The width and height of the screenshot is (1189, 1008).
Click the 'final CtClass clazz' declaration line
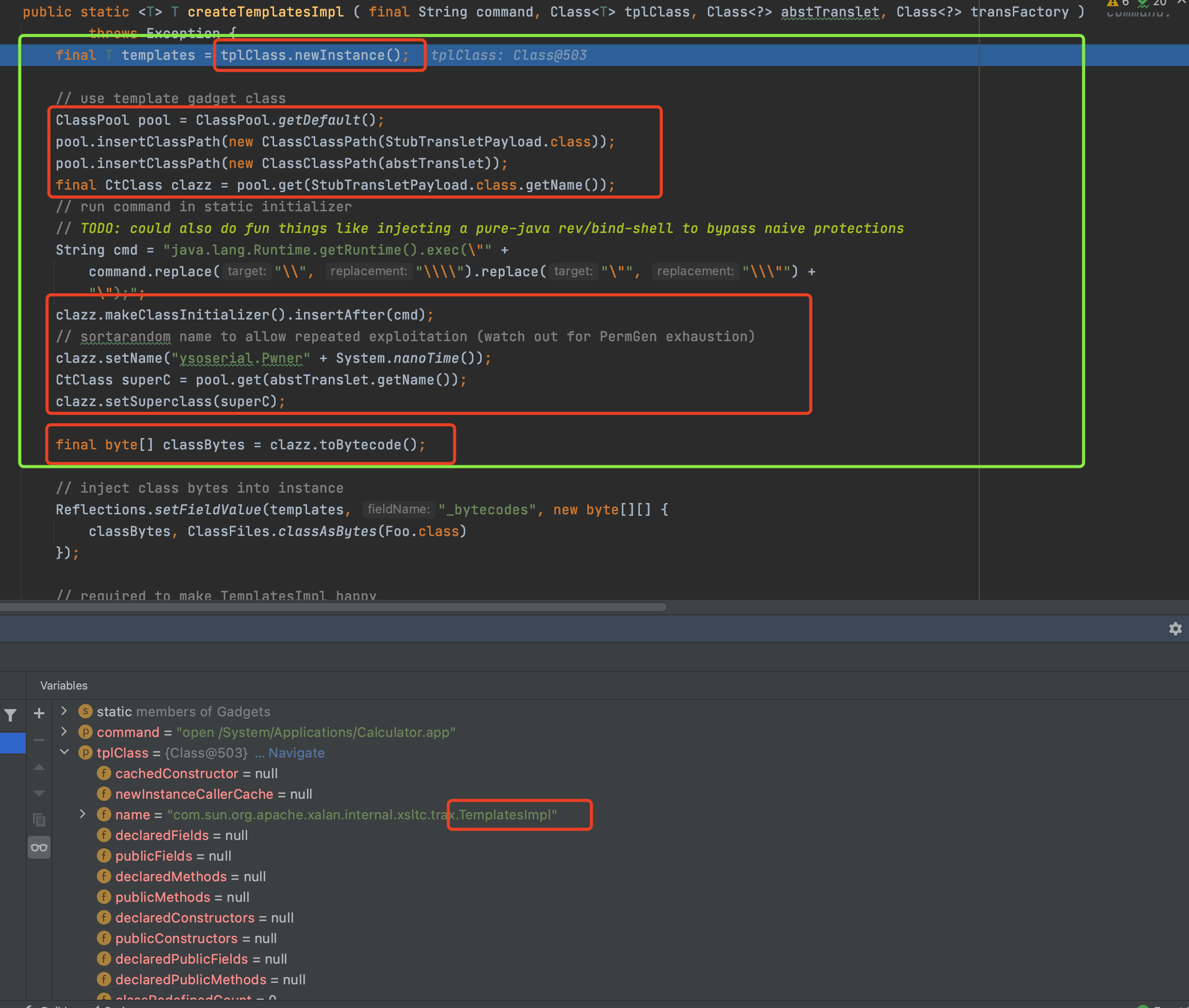[335, 185]
